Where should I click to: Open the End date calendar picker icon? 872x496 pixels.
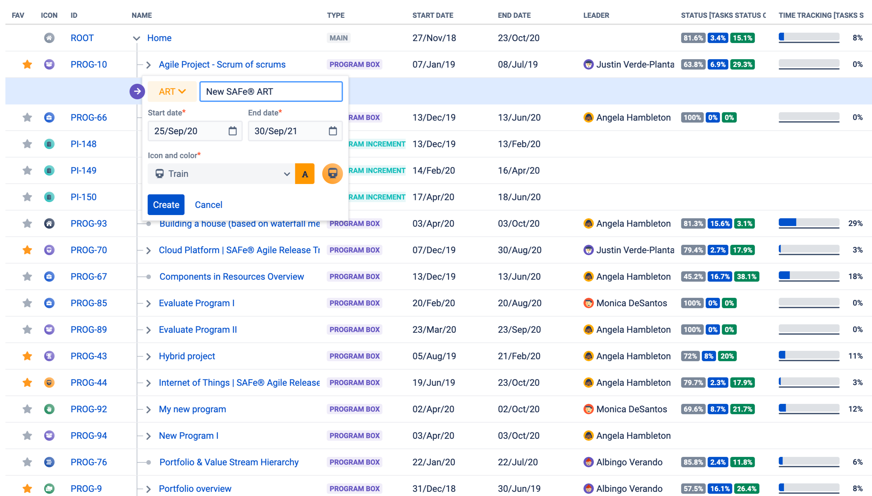click(333, 131)
